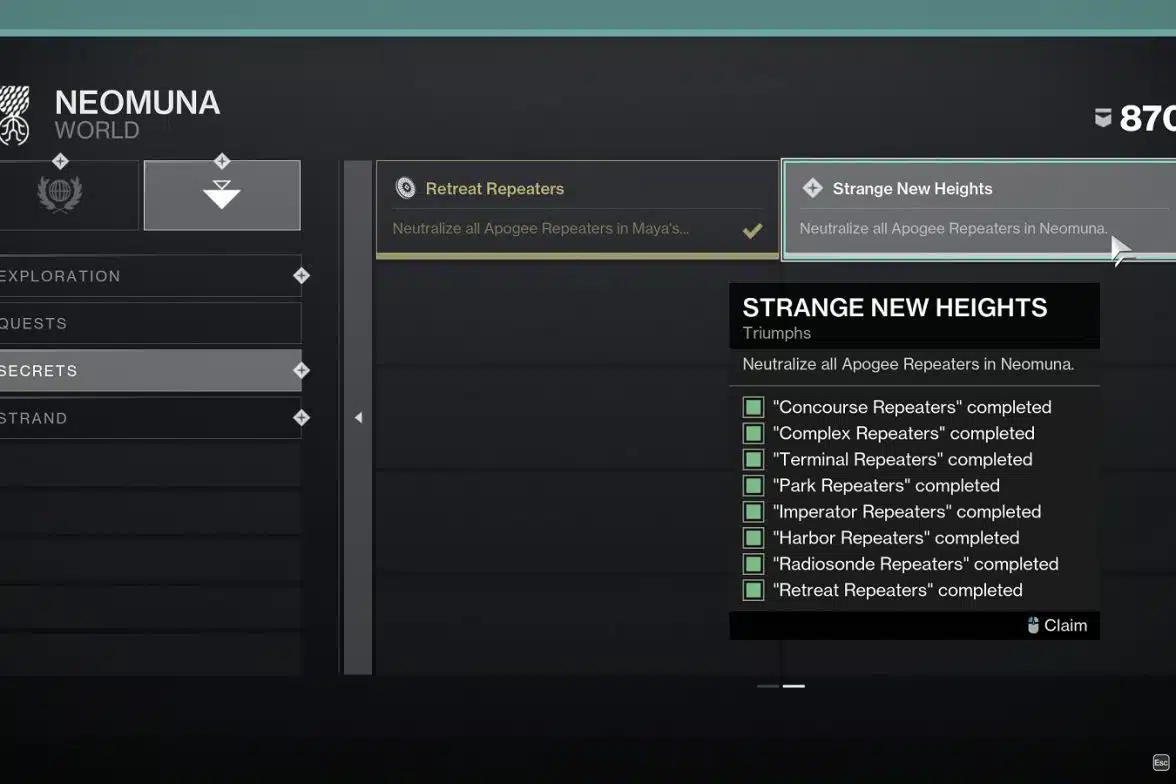This screenshot has height=784, width=1176.
Task: Select the Secrets category
Action: coord(150,371)
